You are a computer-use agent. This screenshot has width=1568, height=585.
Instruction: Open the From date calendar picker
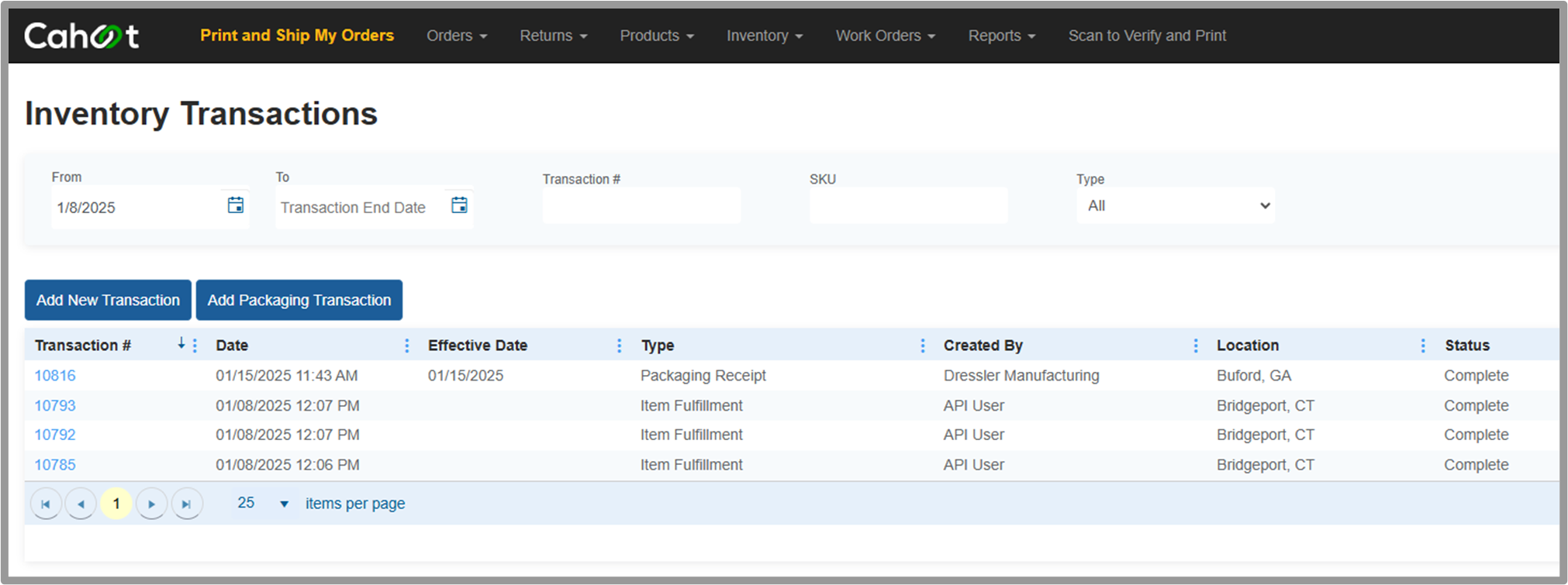pos(236,205)
